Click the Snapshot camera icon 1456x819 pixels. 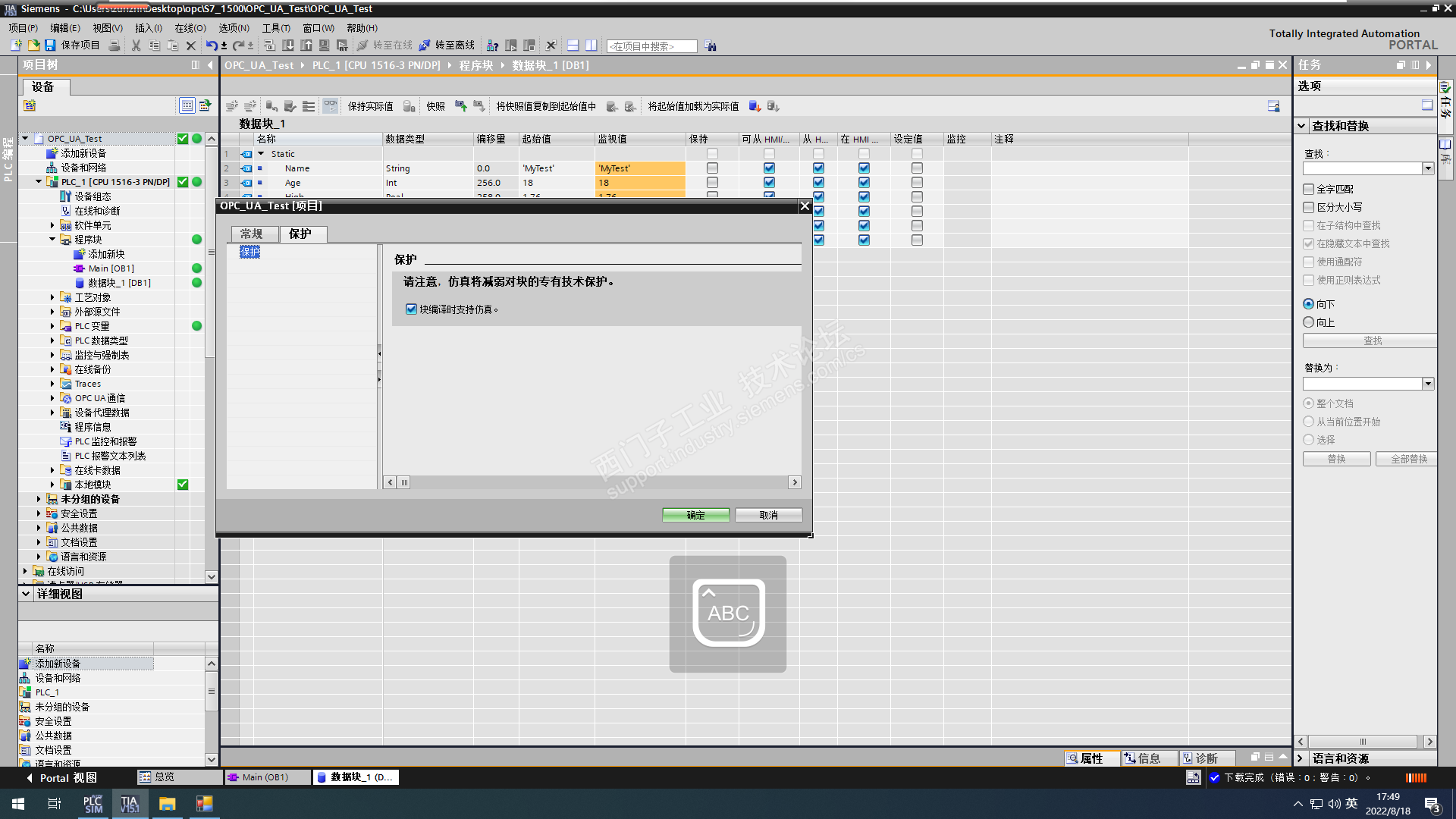pos(460,106)
